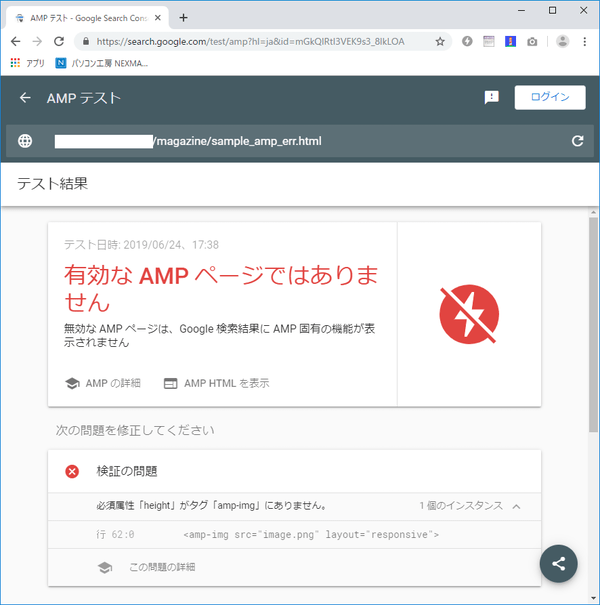Image resolution: width=600 pixels, height=605 pixels.
Task: Click the scrollbar up arrow
Action: (593, 212)
